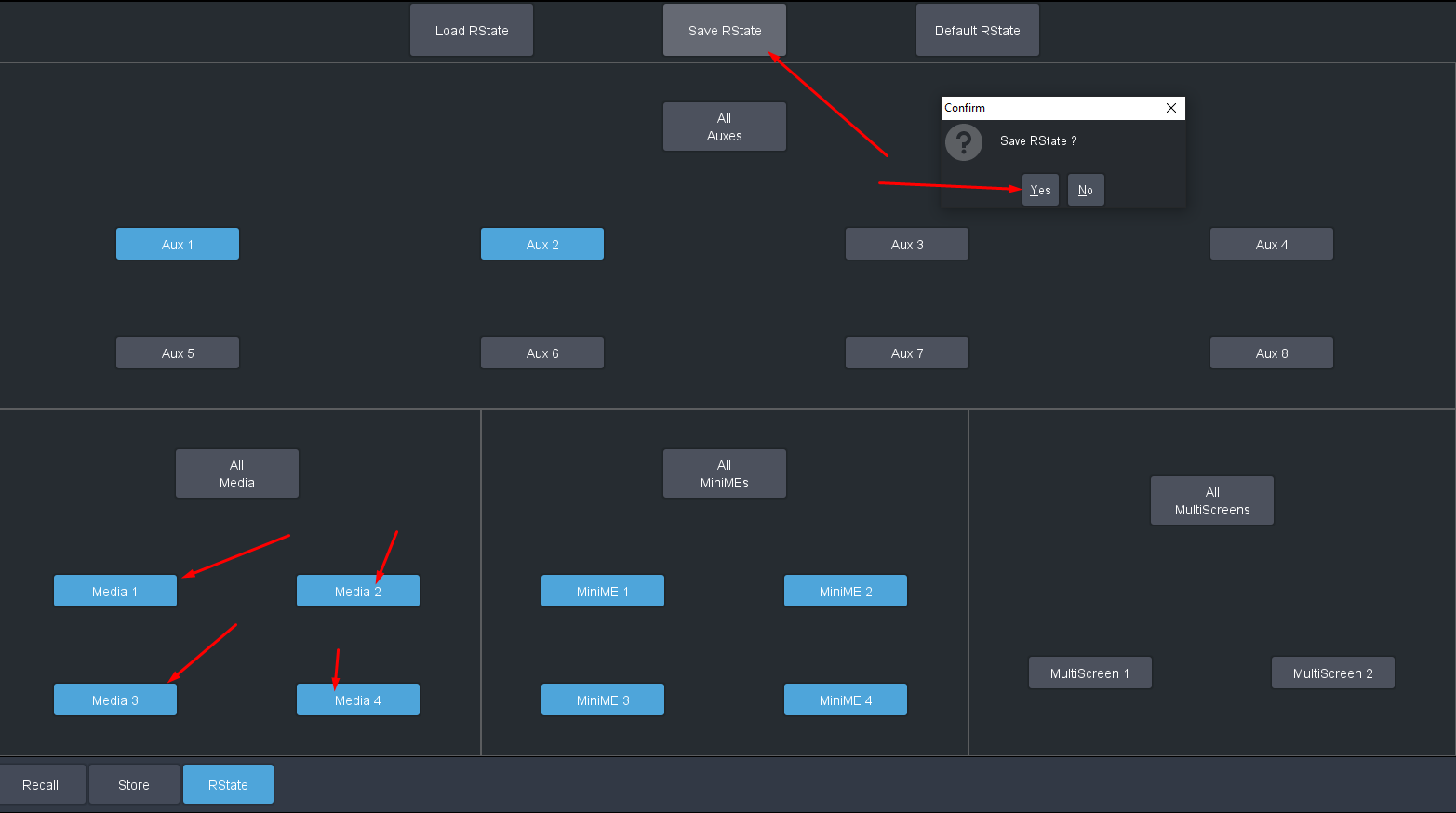
Task: Close the Confirm dialog
Action: coord(1171,108)
